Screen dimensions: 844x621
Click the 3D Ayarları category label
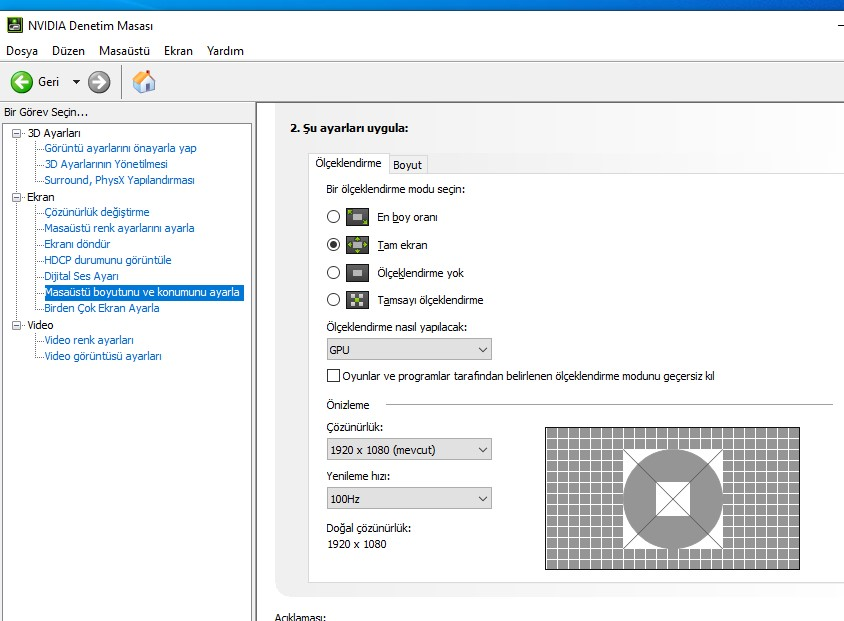[54, 133]
